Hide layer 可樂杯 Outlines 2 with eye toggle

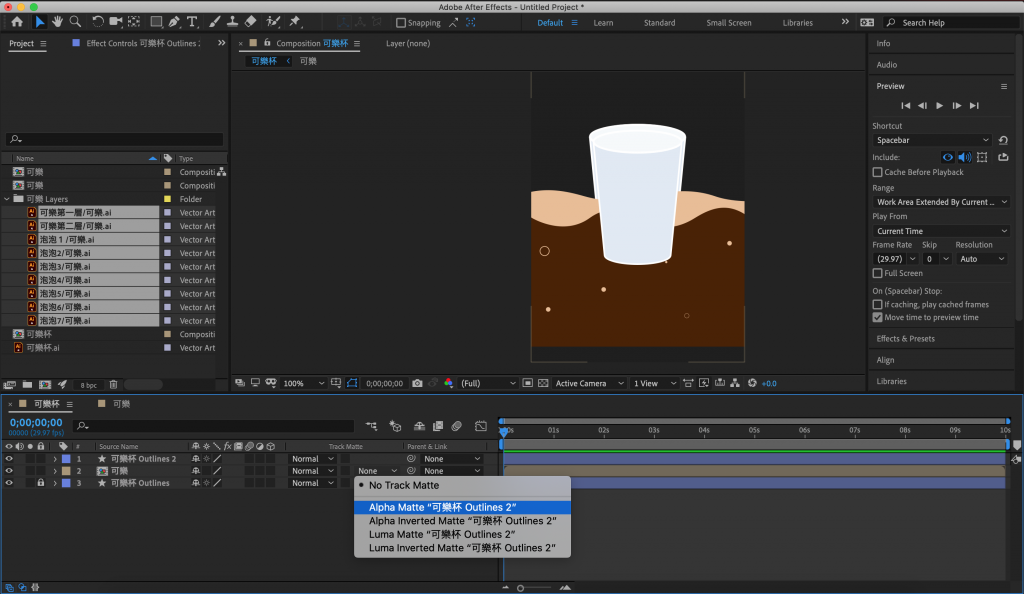[x=9, y=459]
